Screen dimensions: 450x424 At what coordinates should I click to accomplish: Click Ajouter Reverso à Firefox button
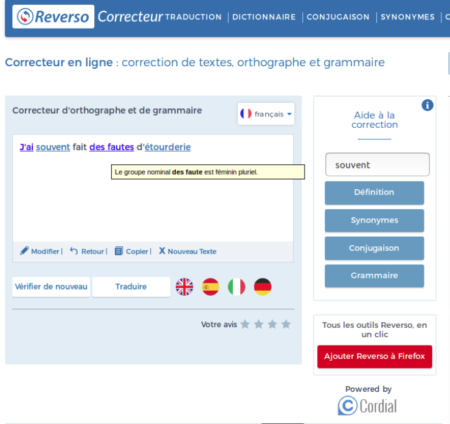tap(375, 356)
